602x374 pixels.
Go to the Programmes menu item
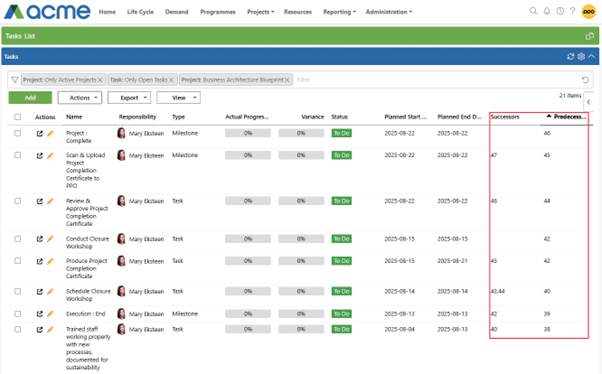point(218,12)
